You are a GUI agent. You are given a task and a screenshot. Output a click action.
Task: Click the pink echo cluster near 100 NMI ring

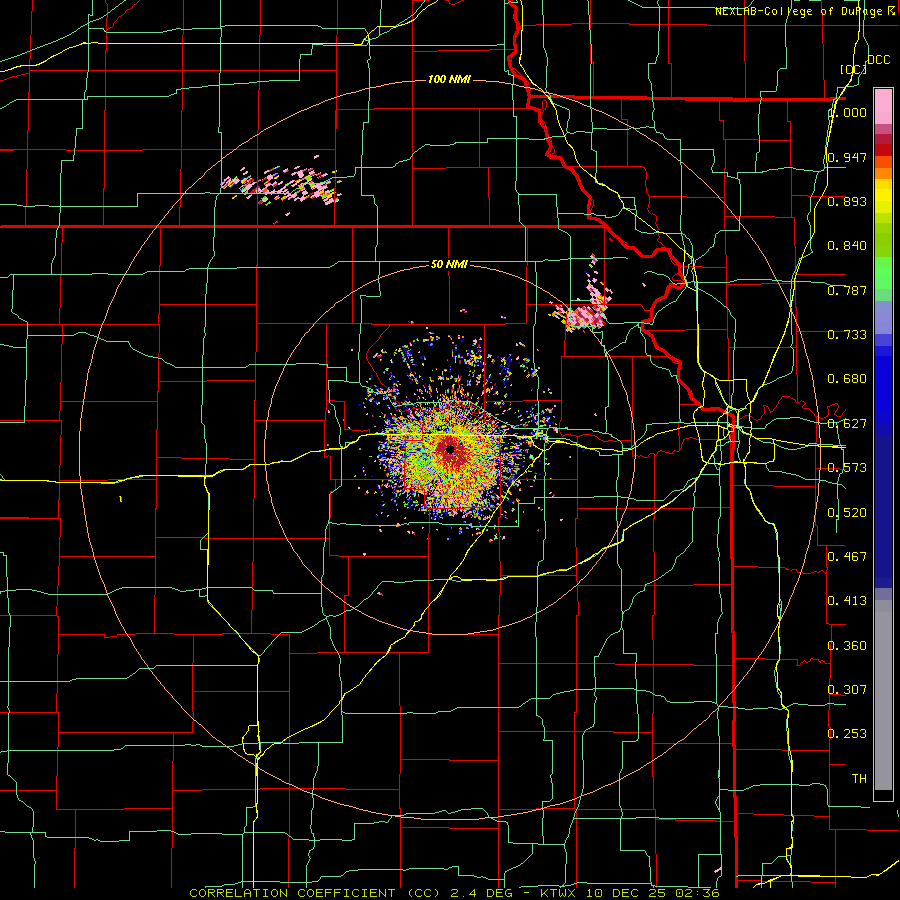click(281, 185)
